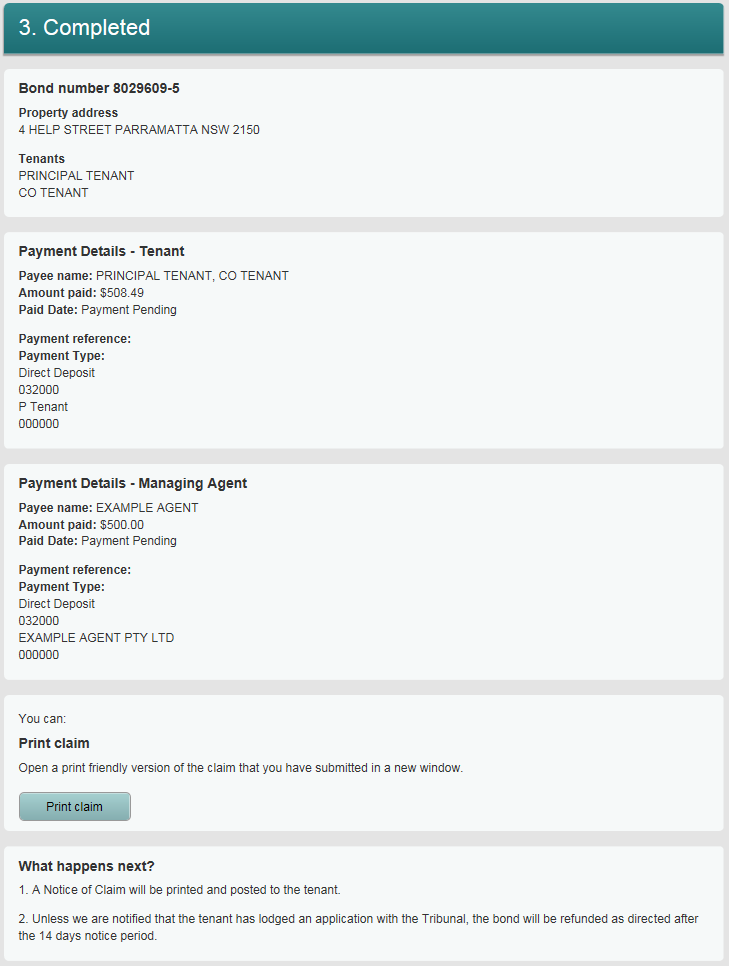The width and height of the screenshot is (729, 966).
Task: Select PRINCIPAL TENANT in the Tenants list
Action: (x=76, y=175)
